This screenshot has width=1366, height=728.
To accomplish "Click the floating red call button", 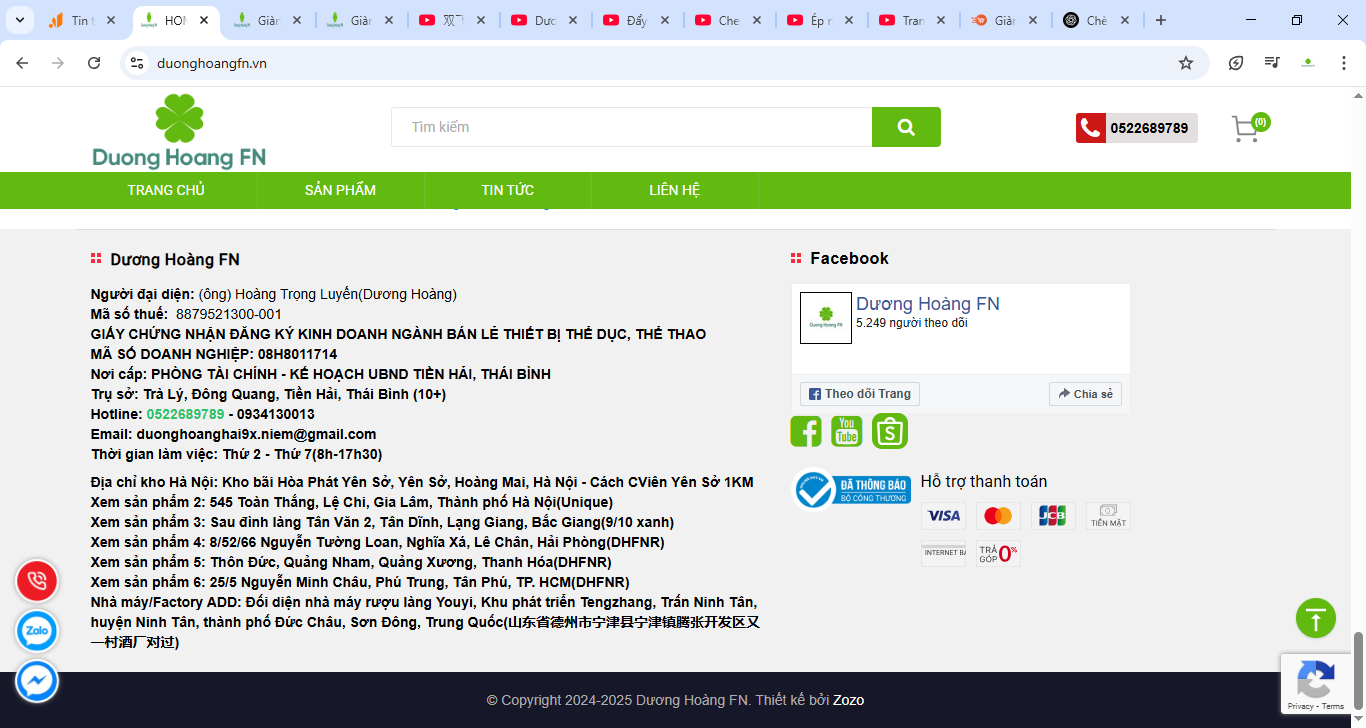I will pyautogui.click(x=37, y=580).
